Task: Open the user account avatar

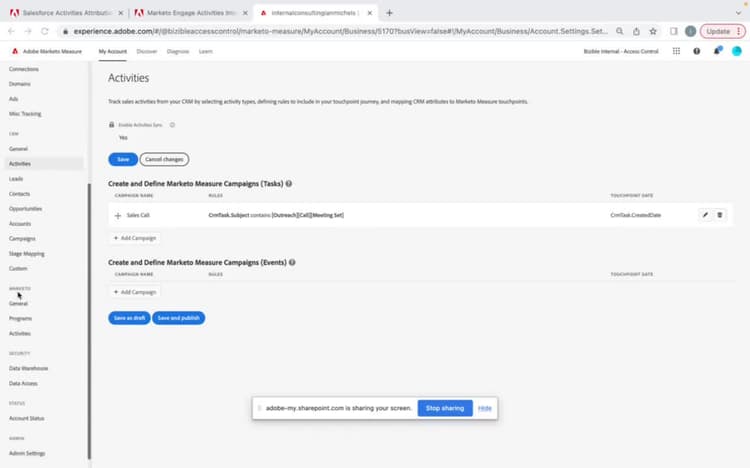Action: pos(737,51)
